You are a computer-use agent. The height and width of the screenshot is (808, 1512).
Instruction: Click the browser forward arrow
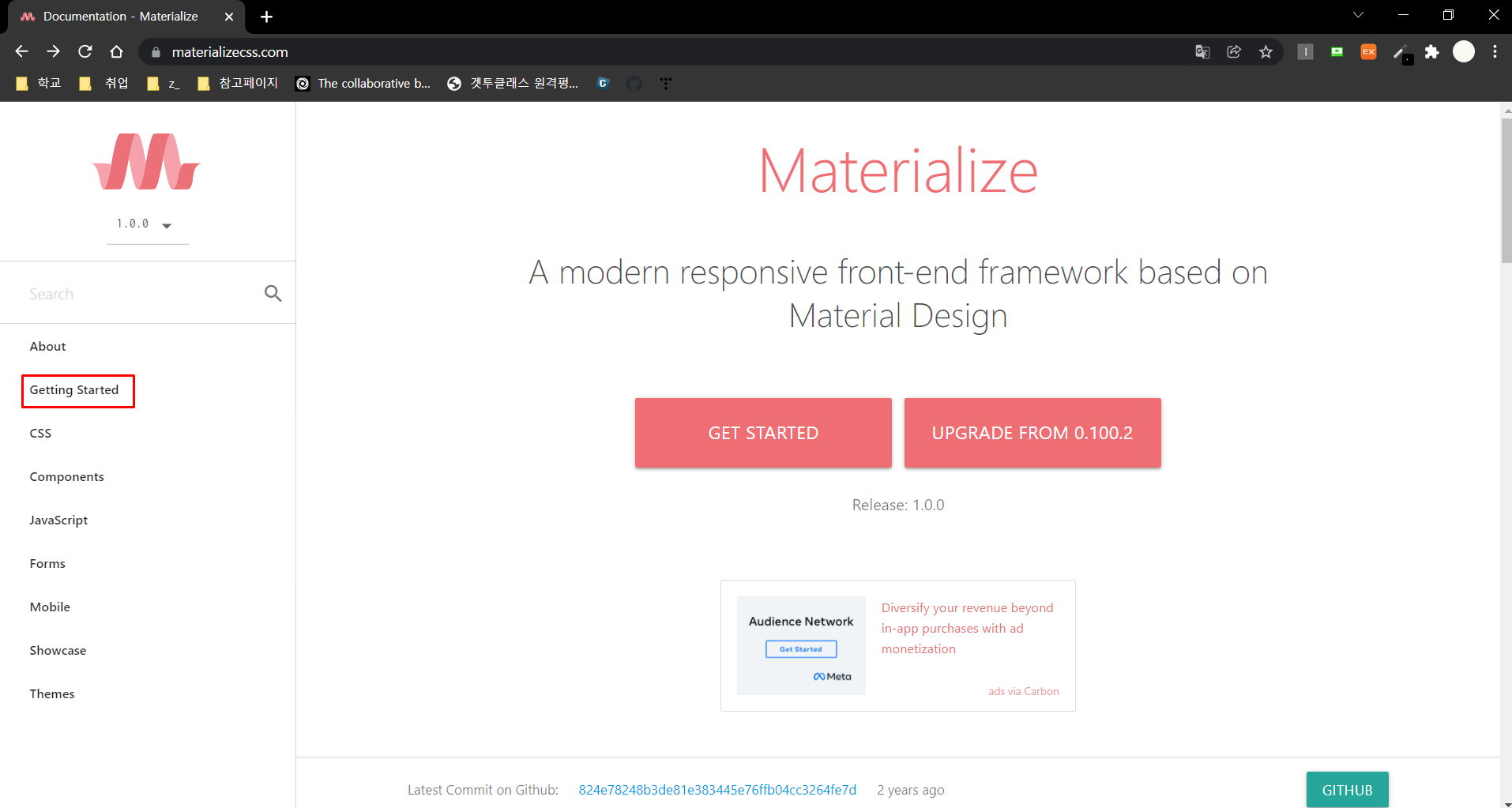pos(53,51)
